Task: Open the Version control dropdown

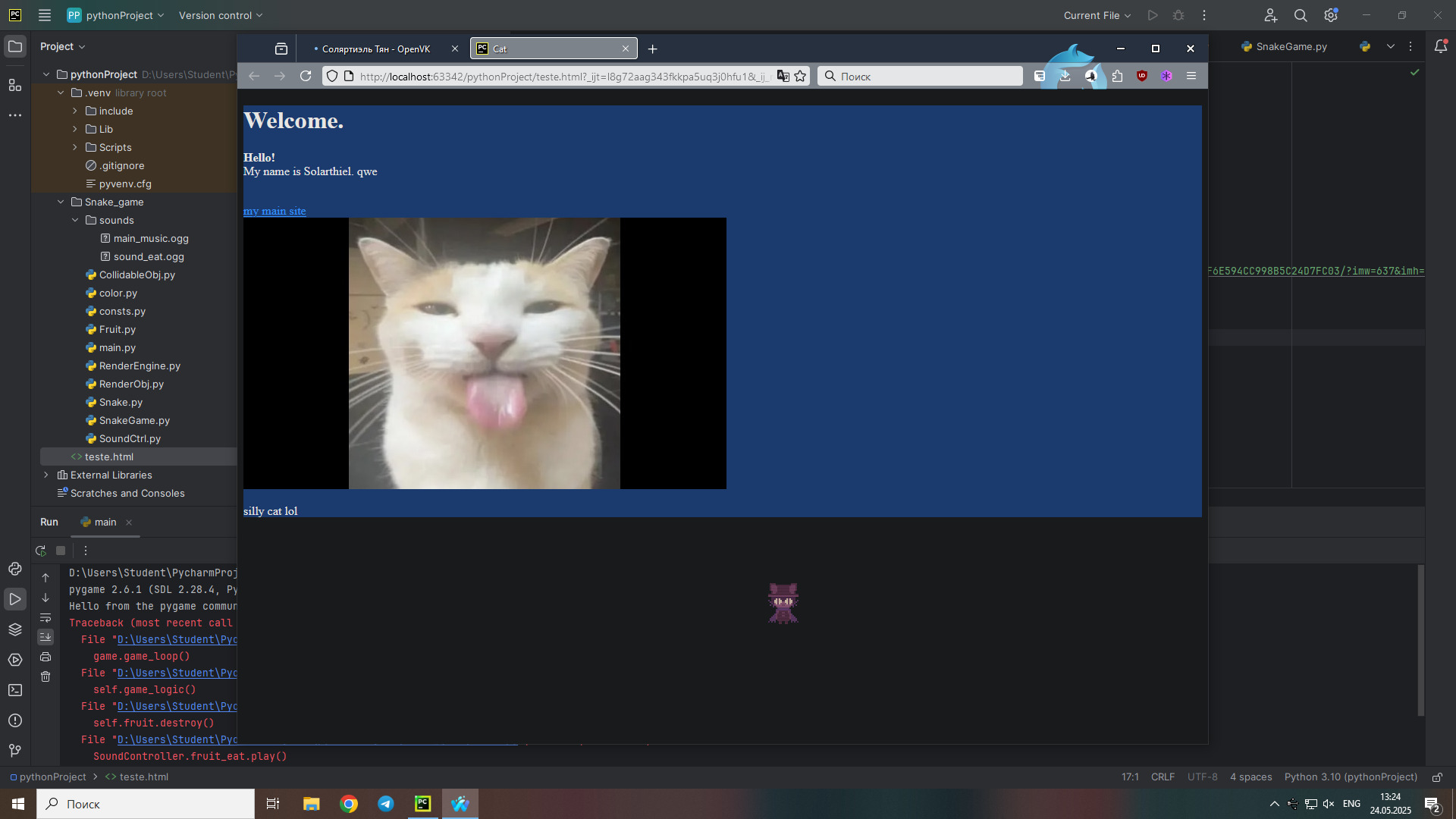Action: pos(220,15)
